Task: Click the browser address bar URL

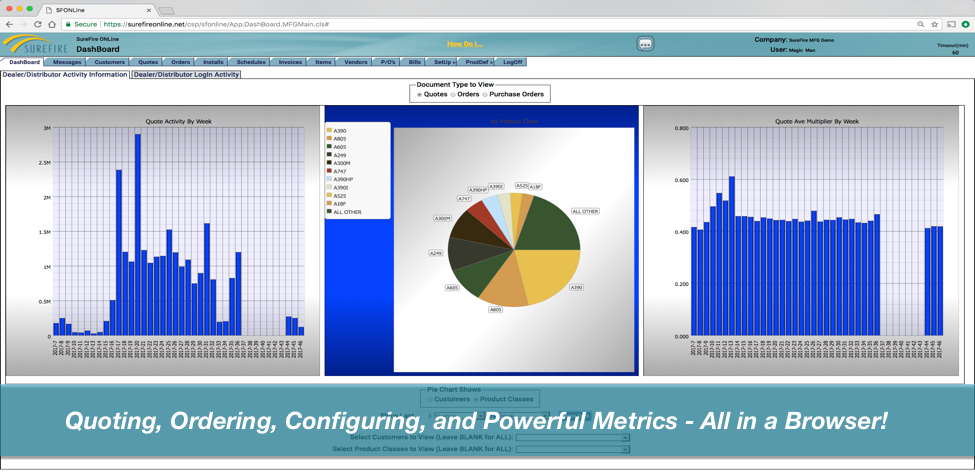Action: (215, 24)
